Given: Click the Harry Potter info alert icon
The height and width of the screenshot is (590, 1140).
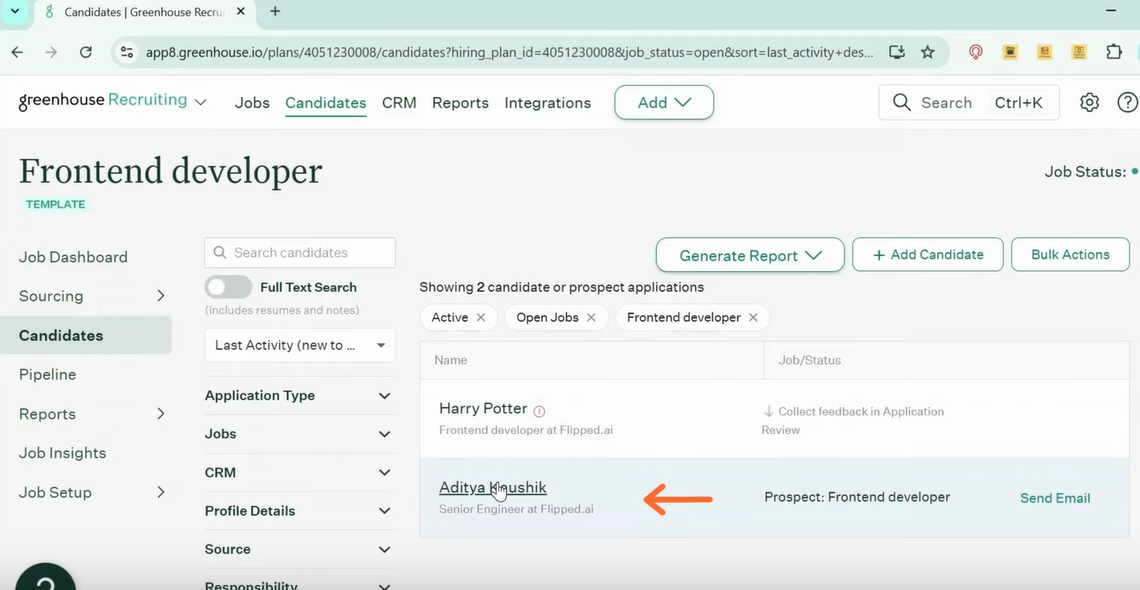Looking at the screenshot, I should (539, 411).
